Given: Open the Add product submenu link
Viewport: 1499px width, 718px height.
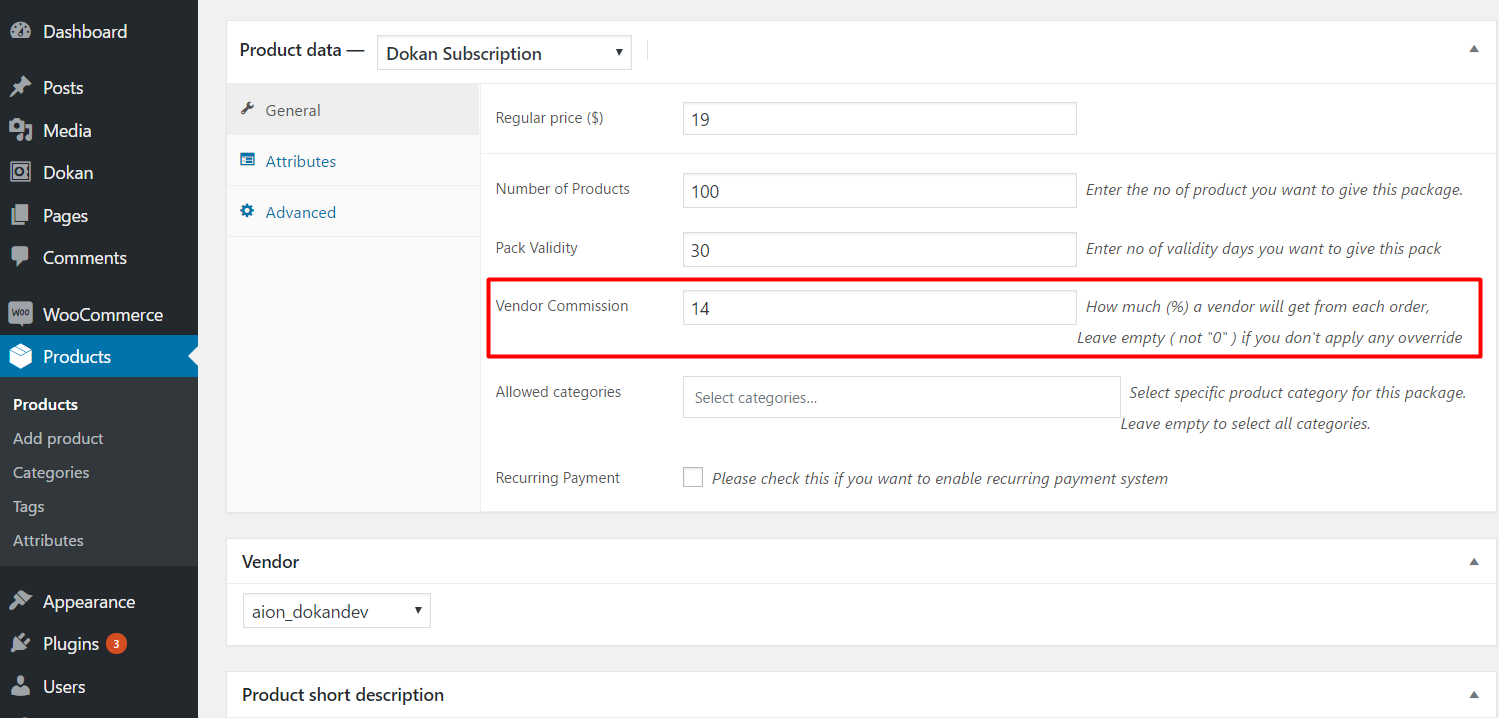Looking at the screenshot, I should coord(58,438).
